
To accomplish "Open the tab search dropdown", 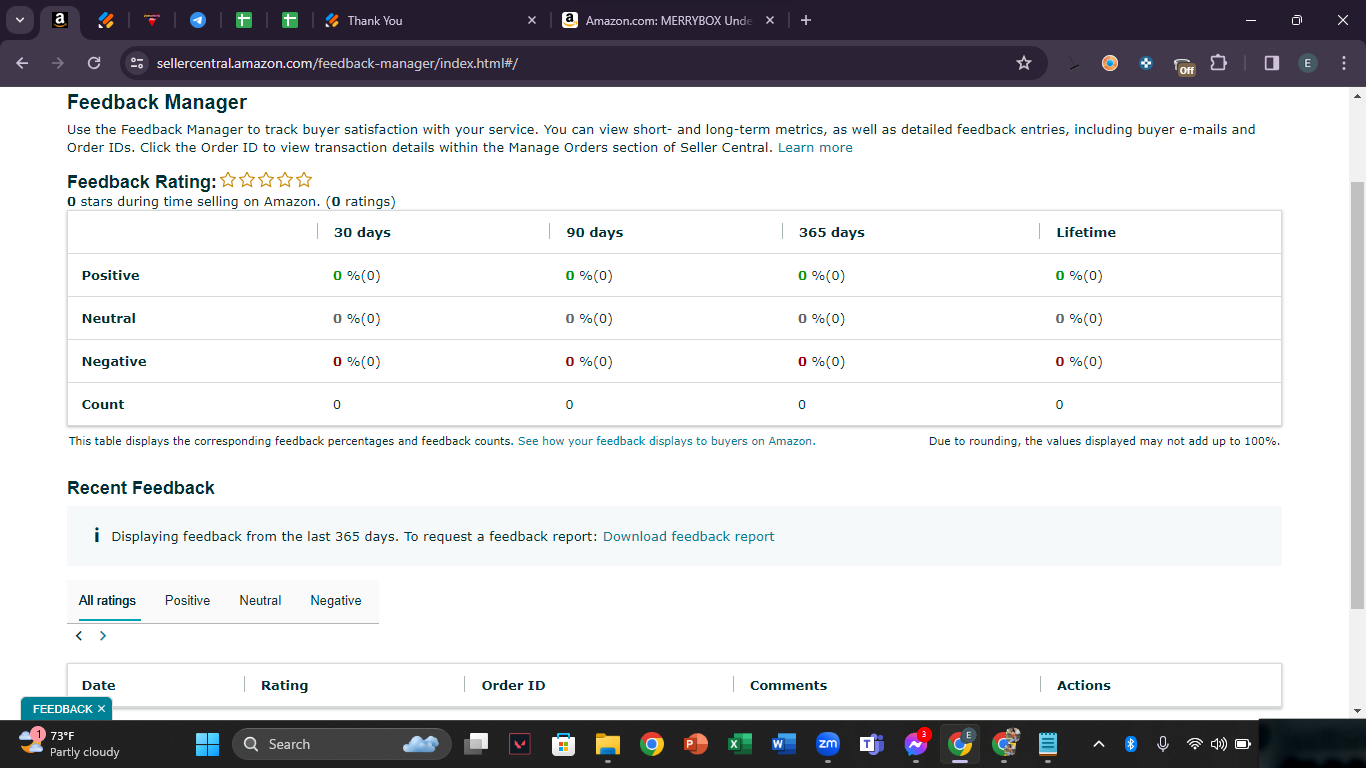I will point(20,20).
